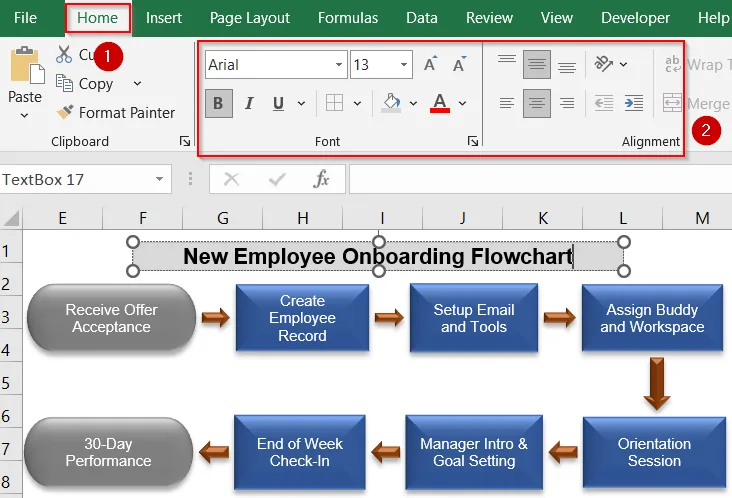Viewport: 732px width, 498px height.
Task: Click the Paste clipboard icon
Action: pyautogui.click(x=27, y=65)
